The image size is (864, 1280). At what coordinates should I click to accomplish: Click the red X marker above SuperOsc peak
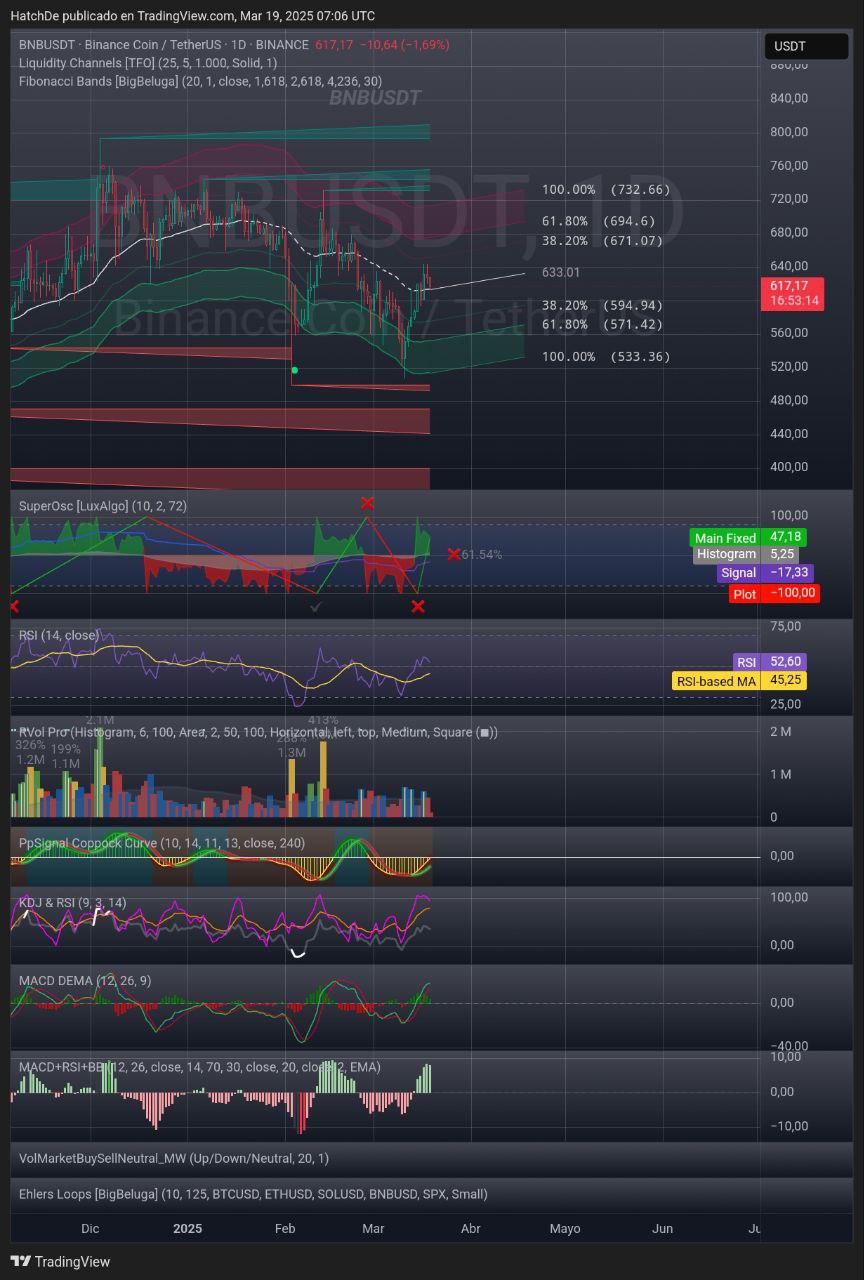click(367, 503)
